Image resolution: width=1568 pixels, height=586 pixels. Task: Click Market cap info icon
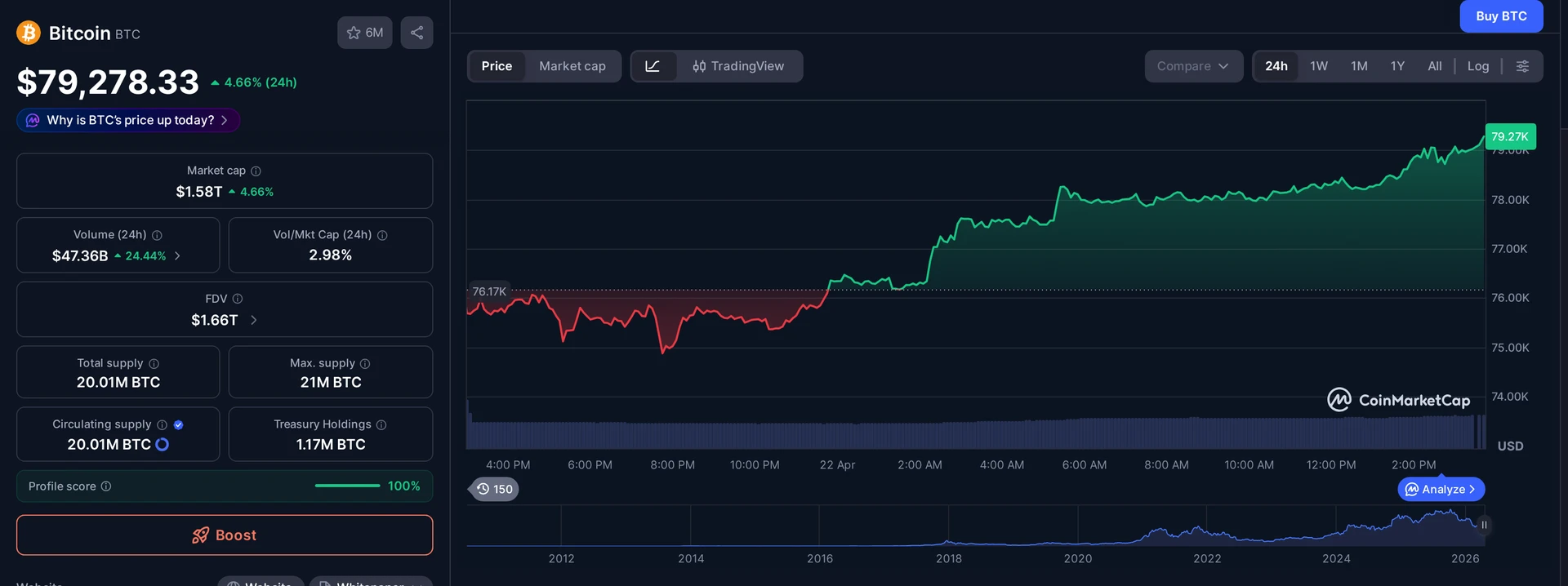(x=256, y=171)
